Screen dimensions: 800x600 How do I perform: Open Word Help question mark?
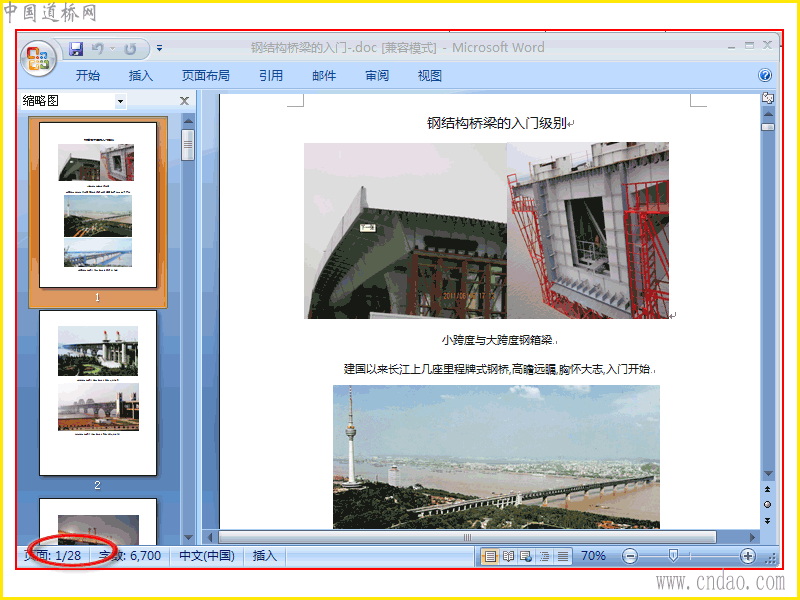(764, 76)
